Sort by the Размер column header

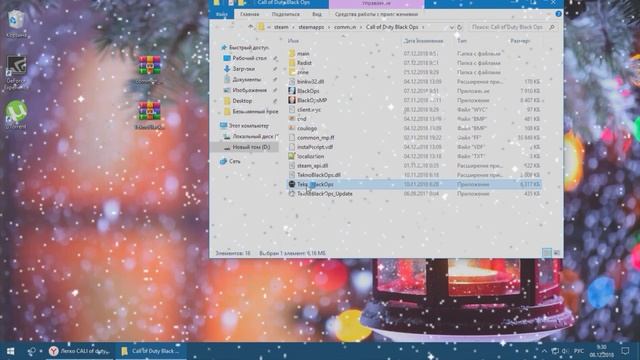520,41
